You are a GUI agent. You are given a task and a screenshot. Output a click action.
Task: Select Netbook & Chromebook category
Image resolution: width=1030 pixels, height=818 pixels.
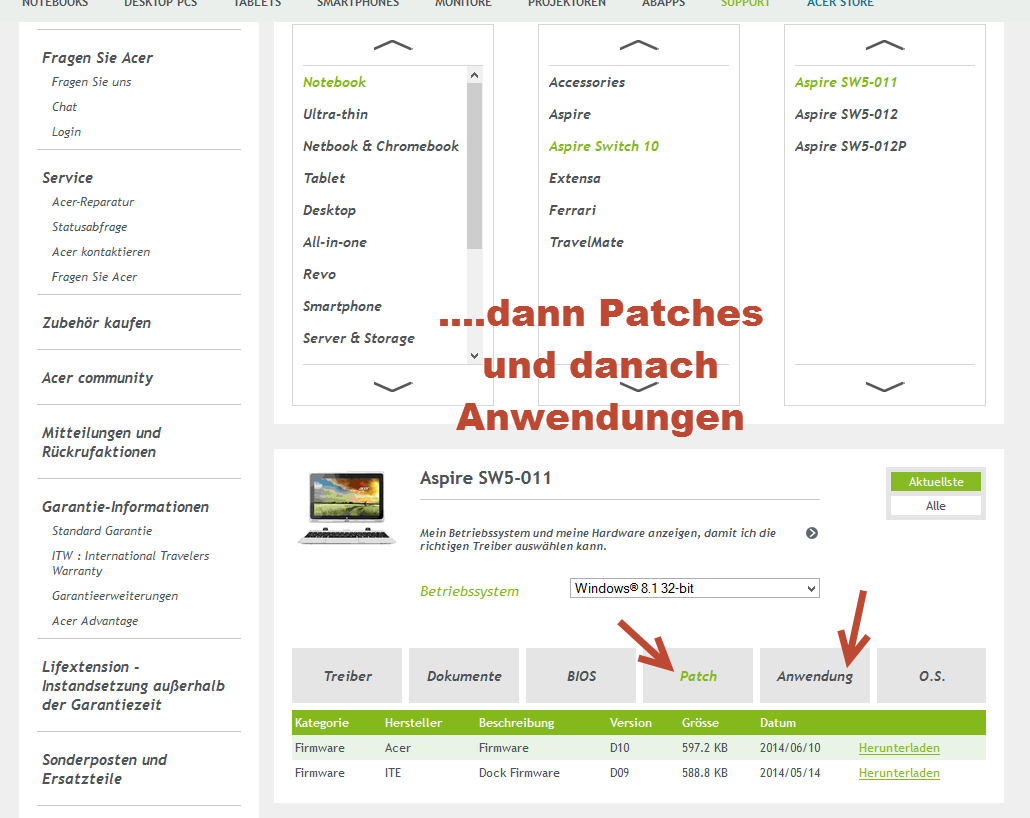click(380, 146)
